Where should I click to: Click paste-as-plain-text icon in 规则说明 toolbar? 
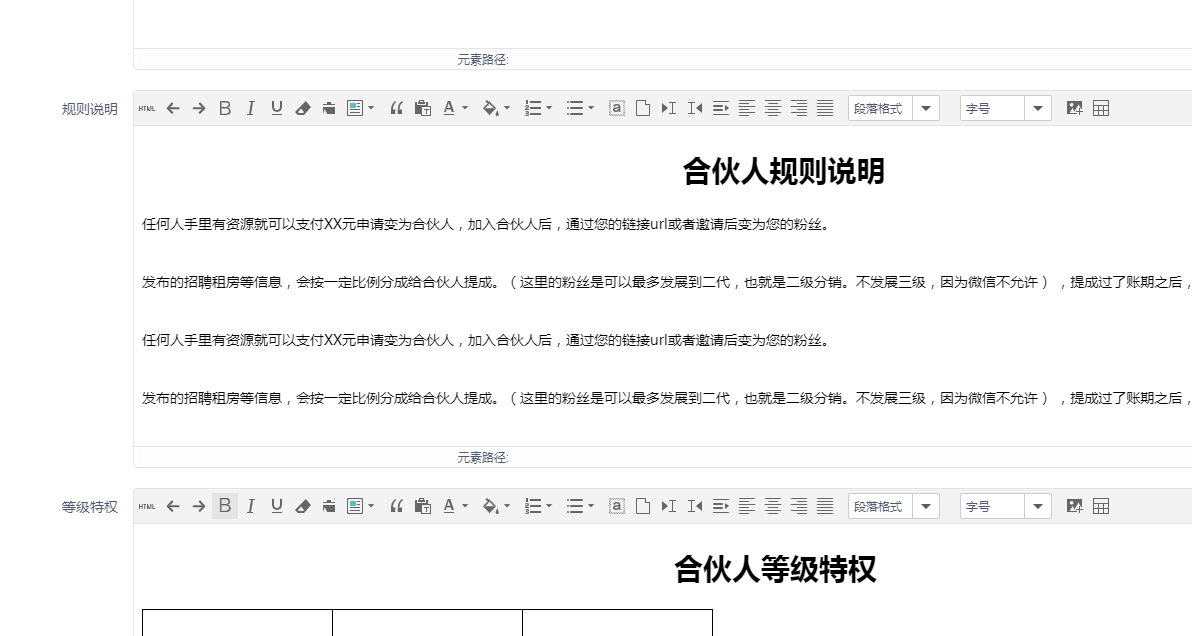(423, 109)
